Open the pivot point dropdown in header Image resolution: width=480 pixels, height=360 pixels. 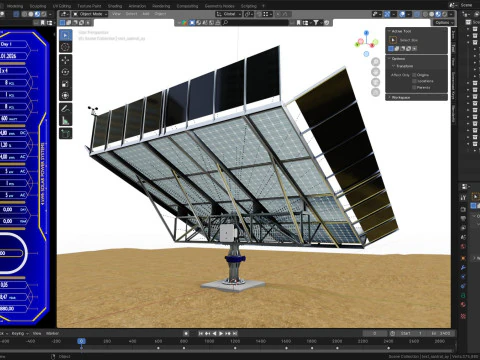249,14
